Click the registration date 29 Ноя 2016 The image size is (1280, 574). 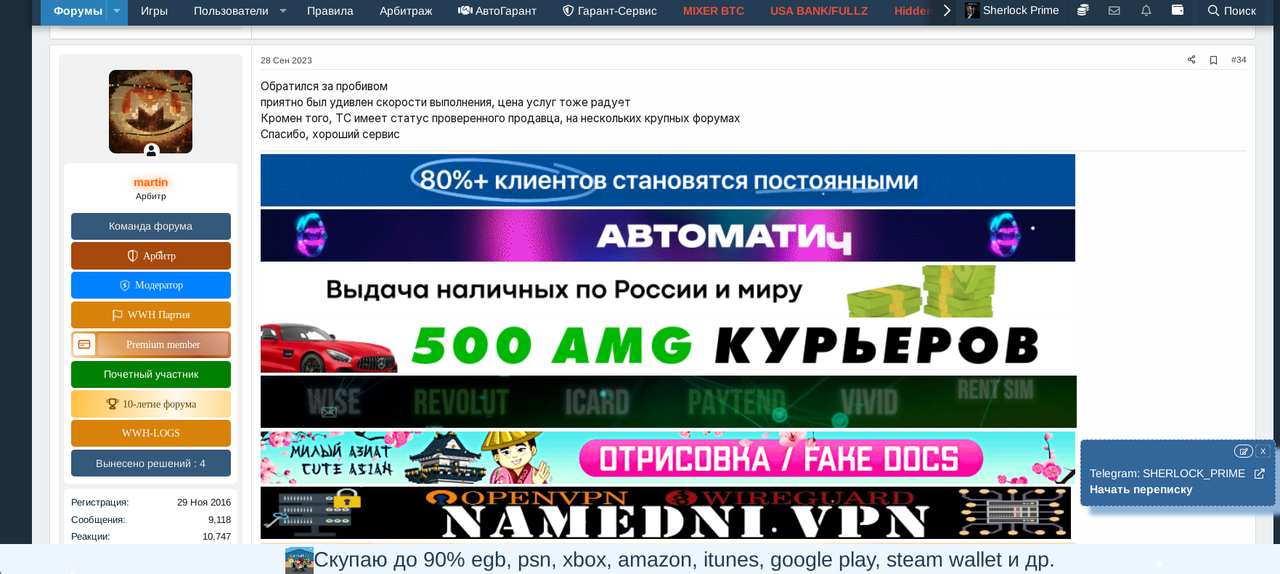click(204, 502)
